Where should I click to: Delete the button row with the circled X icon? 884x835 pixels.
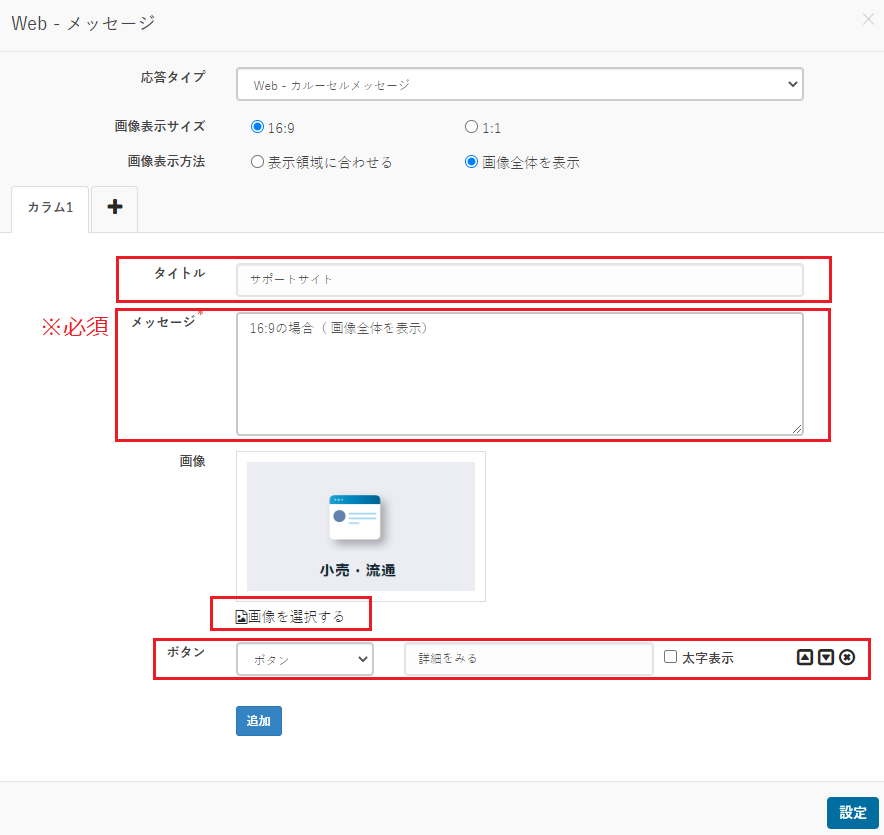(847, 657)
